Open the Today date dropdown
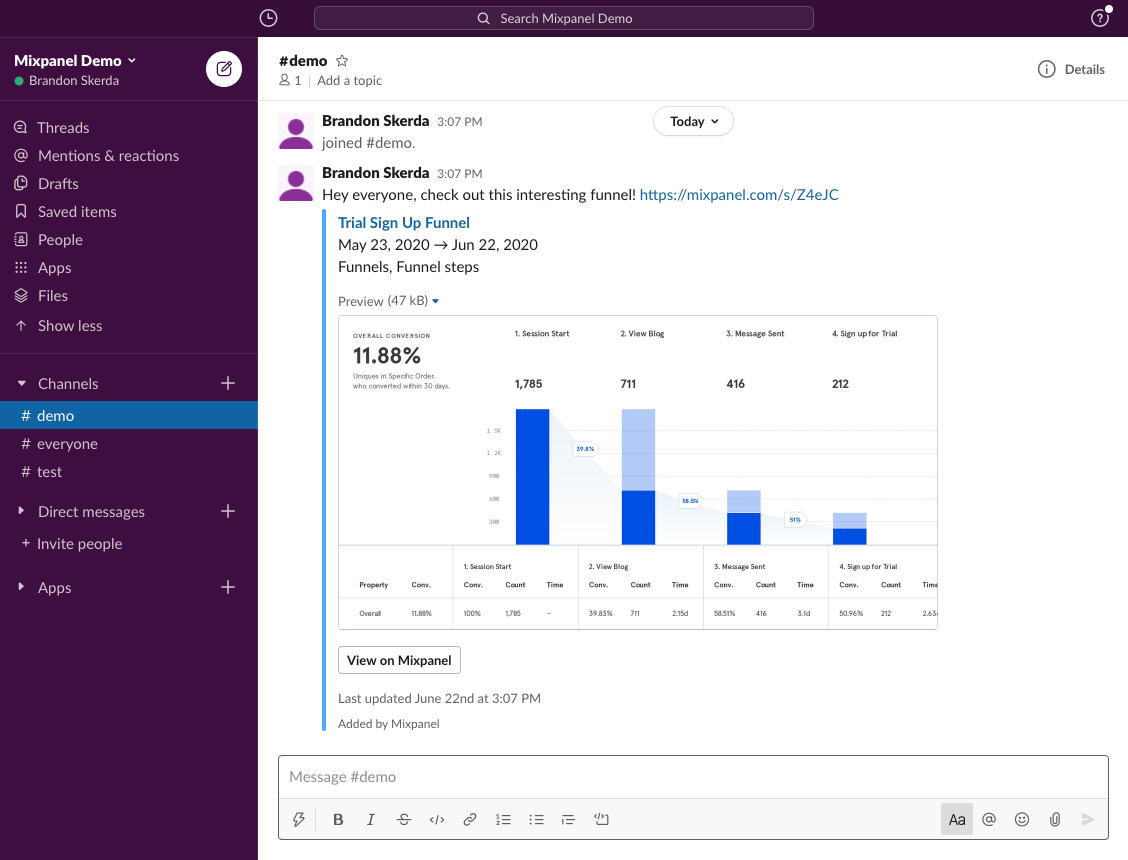 pos(693,121)
